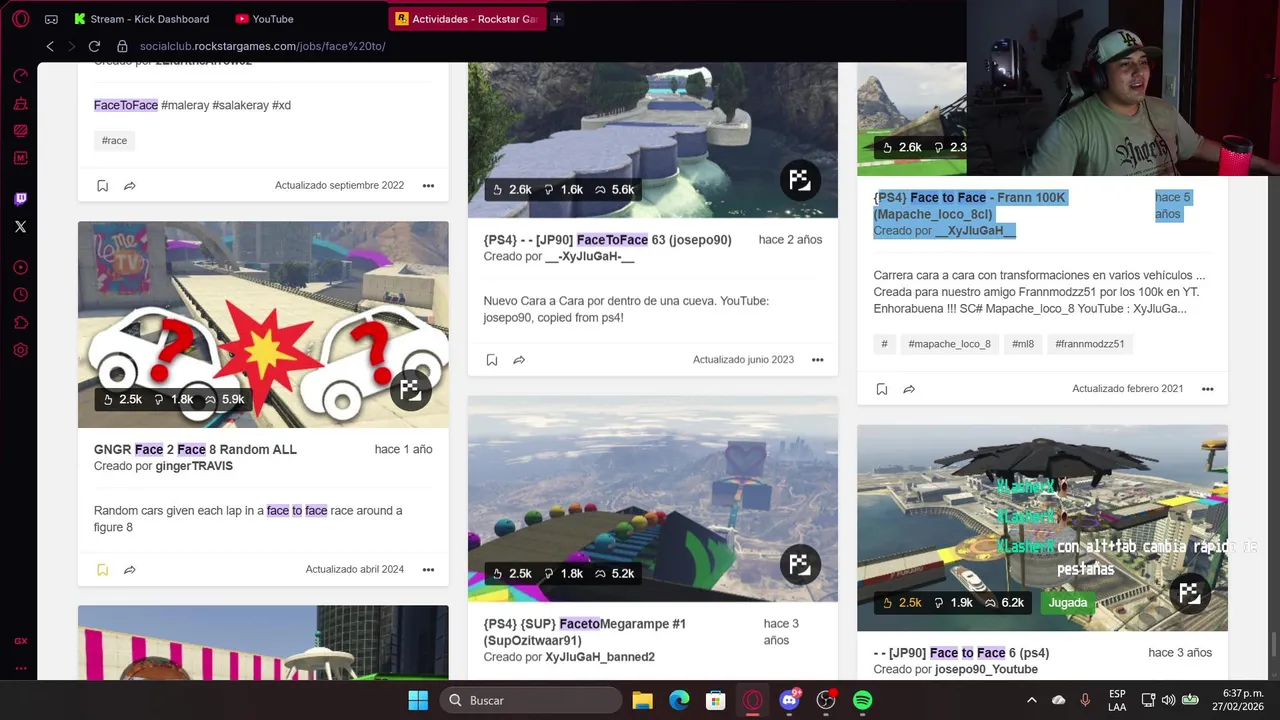Click the thumbs-up icon on GNGR thumbnail
The height and width of the screenshot is (720, 1280).
tap(108, 399)
